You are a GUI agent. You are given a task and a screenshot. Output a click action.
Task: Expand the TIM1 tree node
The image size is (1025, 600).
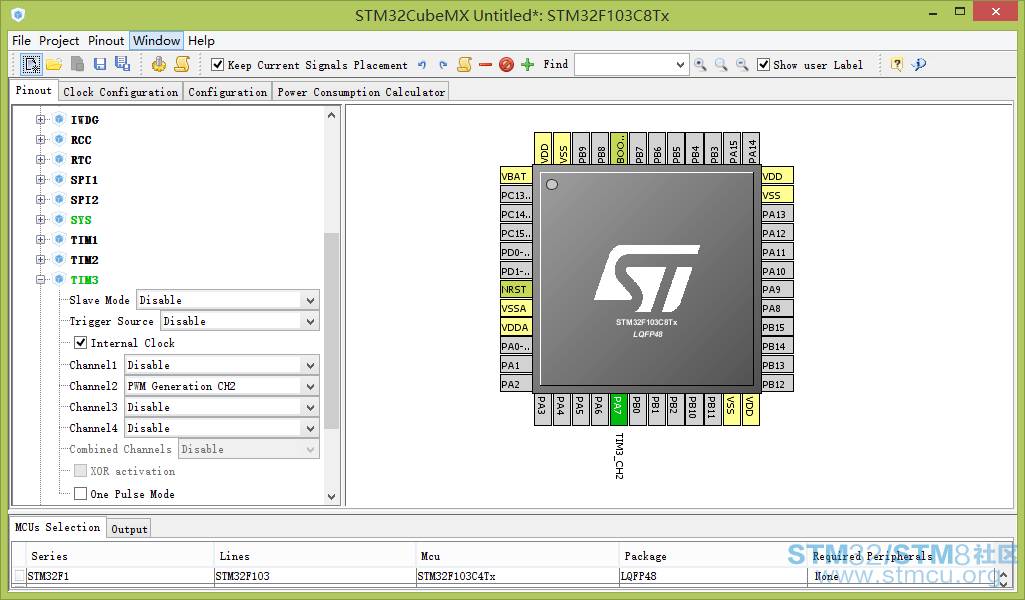[41, 240]
